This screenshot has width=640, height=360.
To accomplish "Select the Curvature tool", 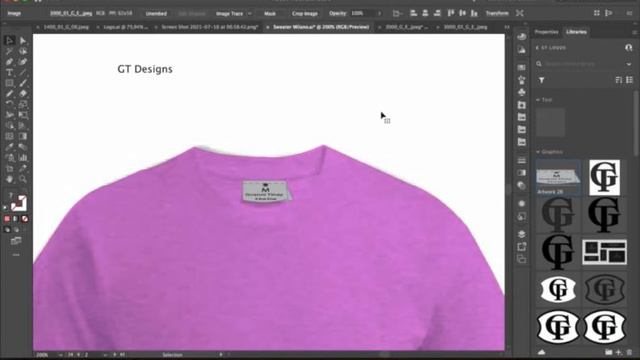I will [23, 62].
